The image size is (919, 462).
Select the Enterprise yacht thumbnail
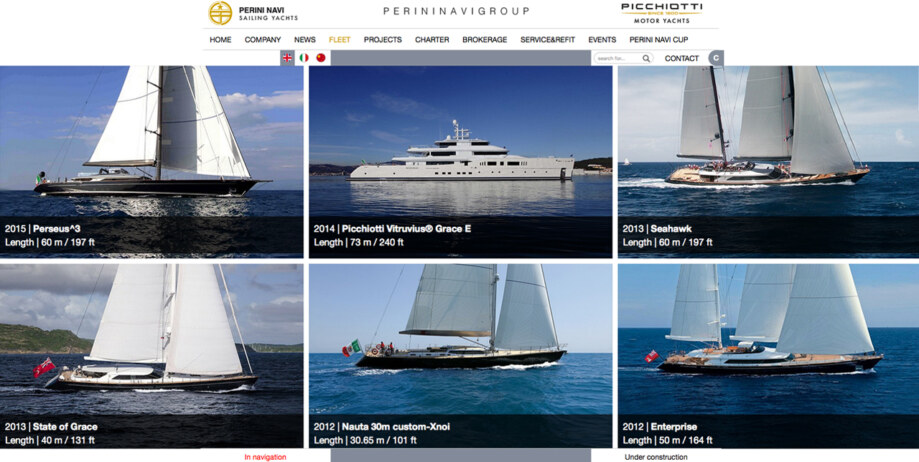768,356
